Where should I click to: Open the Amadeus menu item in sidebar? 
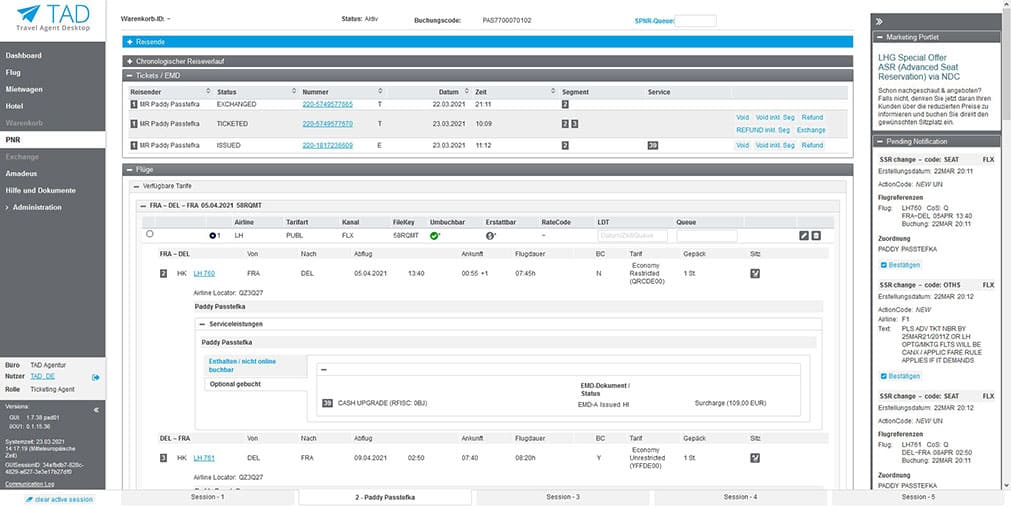coord(22,173)
